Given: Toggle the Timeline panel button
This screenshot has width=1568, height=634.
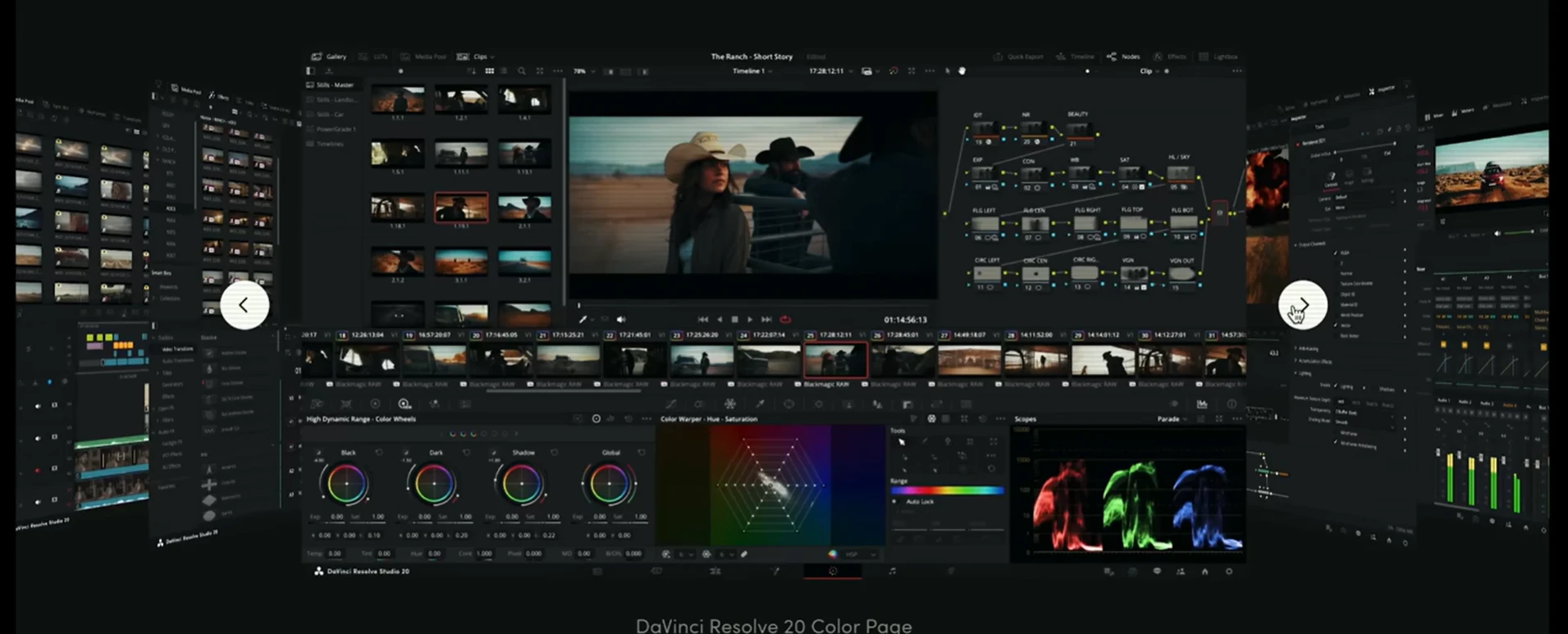Looking at the screenshot, I should (x=1075, y=57).
